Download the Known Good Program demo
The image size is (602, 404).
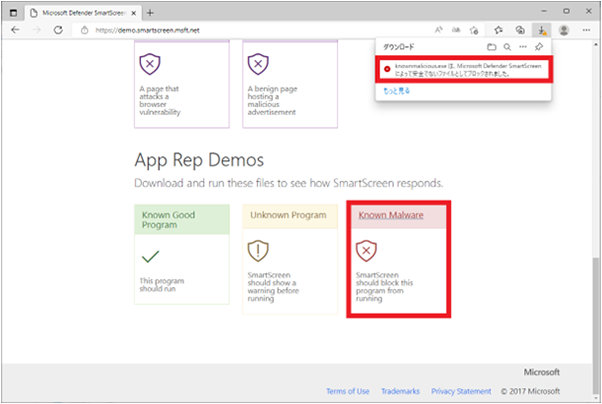182,254
